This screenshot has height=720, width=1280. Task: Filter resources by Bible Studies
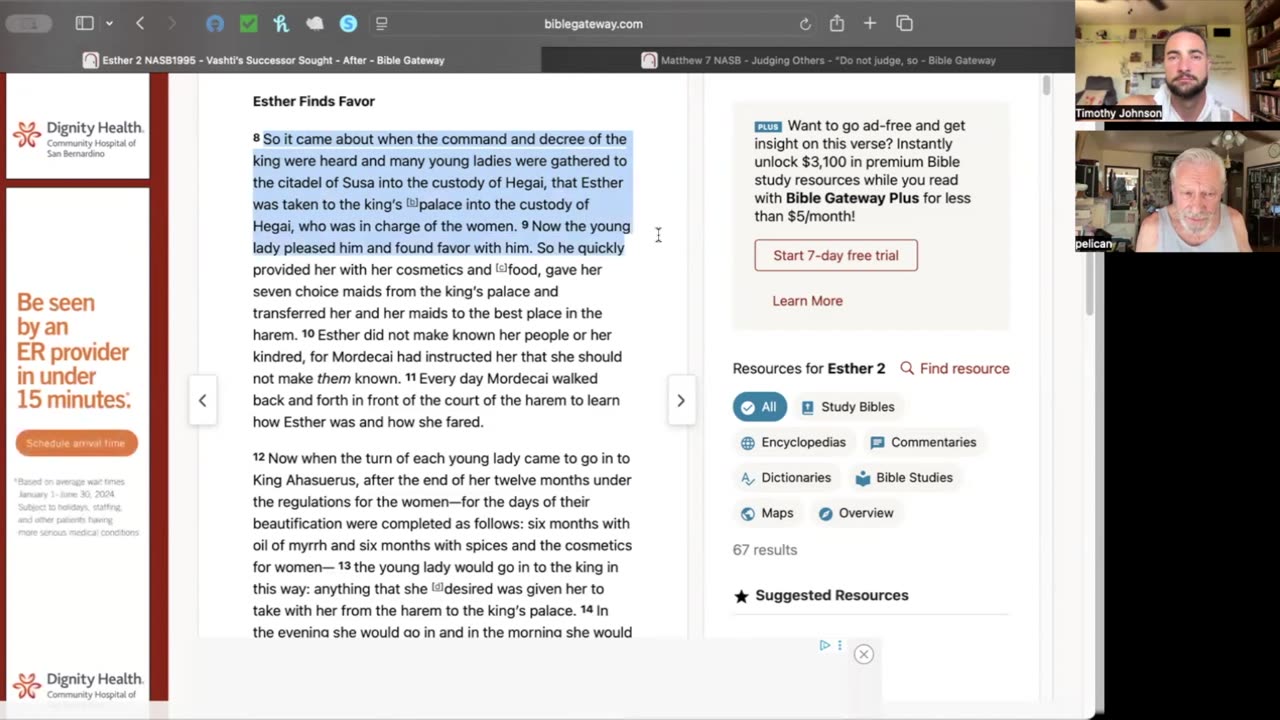point(904,477)
